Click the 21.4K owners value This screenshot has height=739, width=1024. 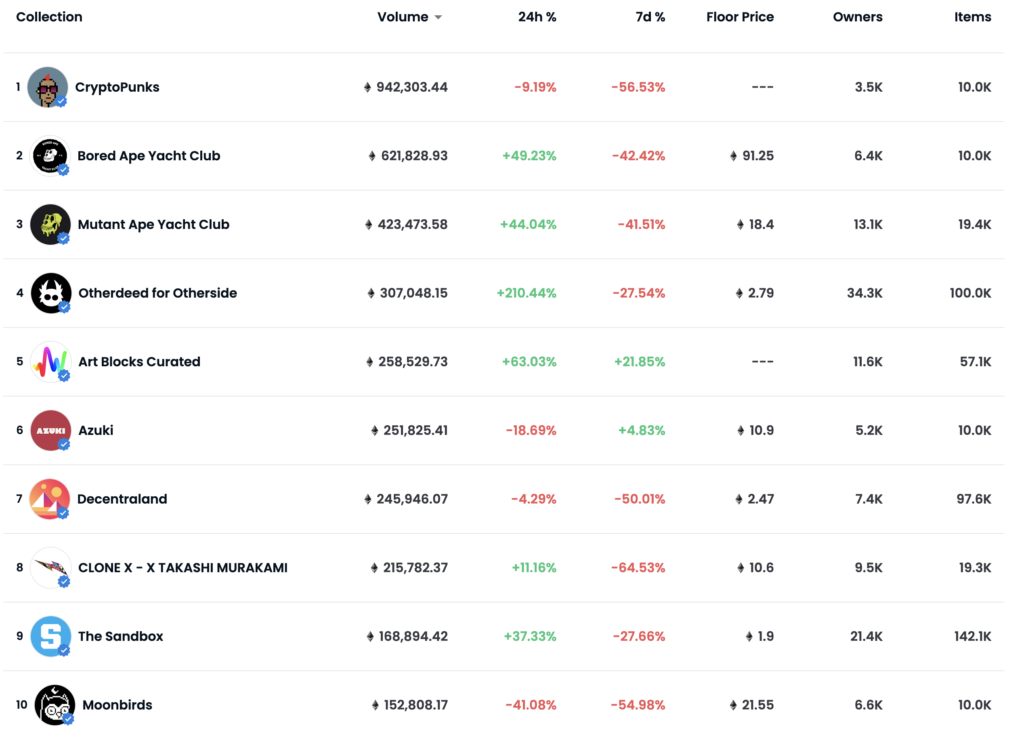click(867, 636)
